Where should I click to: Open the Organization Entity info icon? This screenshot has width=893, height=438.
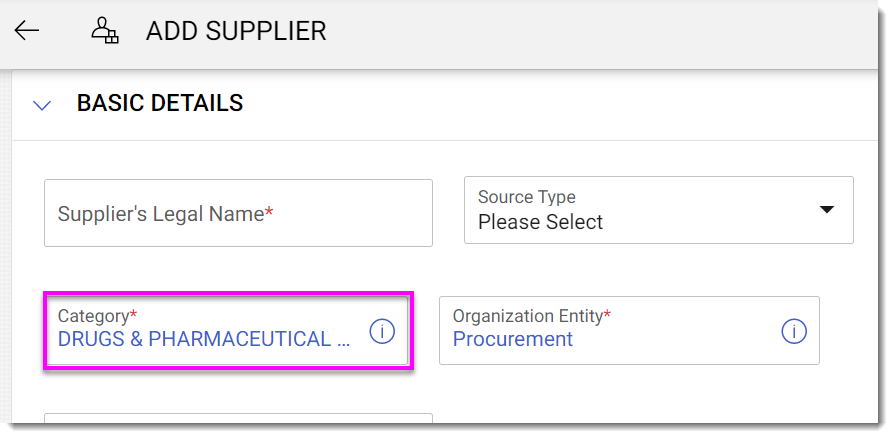[793, 332]
